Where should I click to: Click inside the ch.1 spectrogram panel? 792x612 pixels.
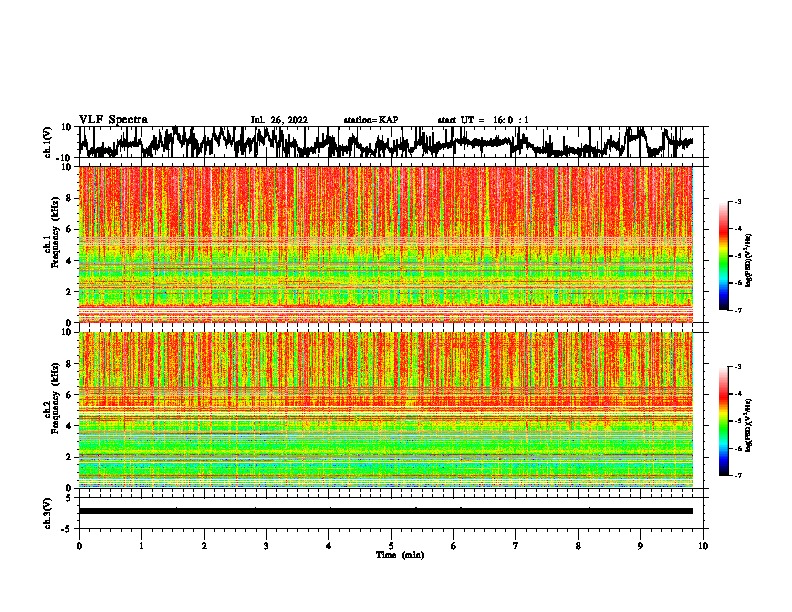point(386,244)
